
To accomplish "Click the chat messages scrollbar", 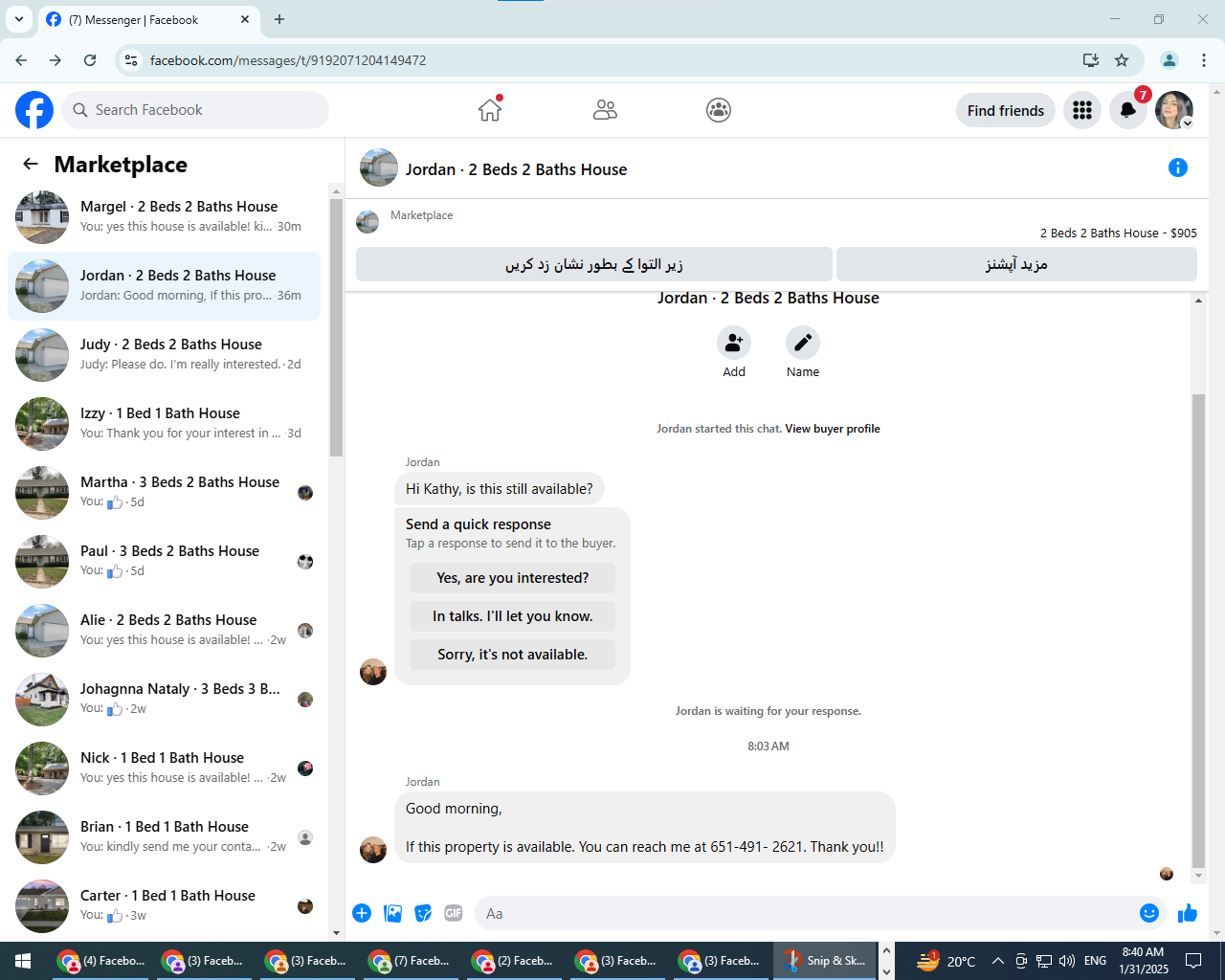I will point(1198,632).
